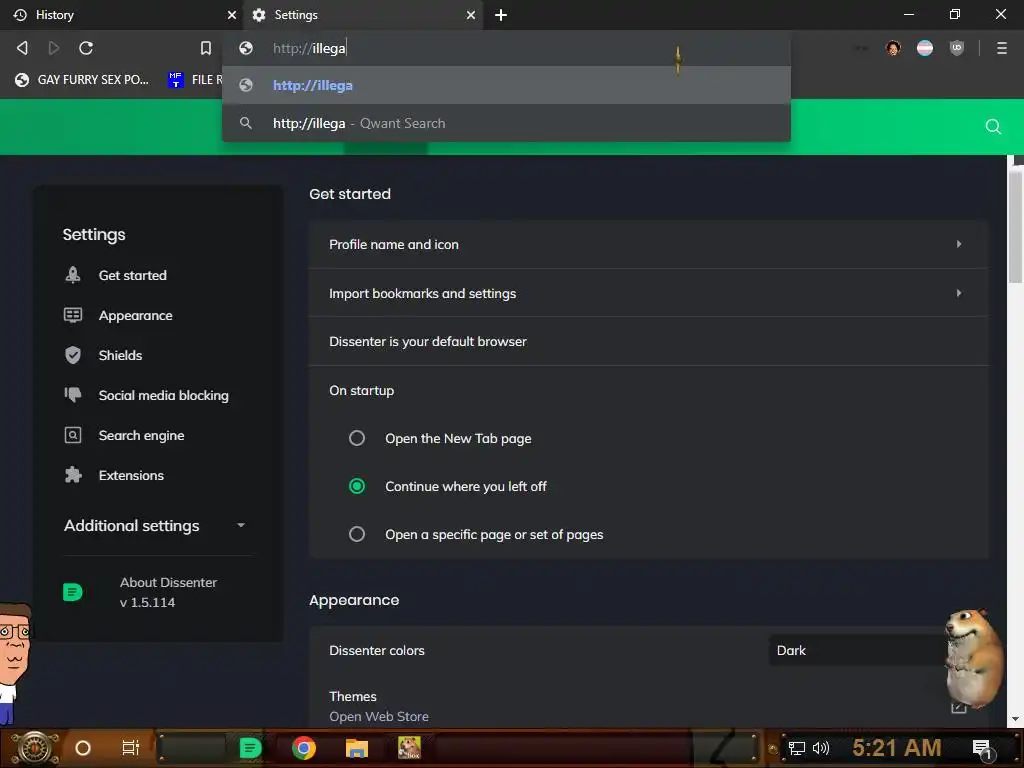Viewport: 1024px width, 768px height.
Task: Bookmark this page with the bookmark icon
Action: coord(206,48)
